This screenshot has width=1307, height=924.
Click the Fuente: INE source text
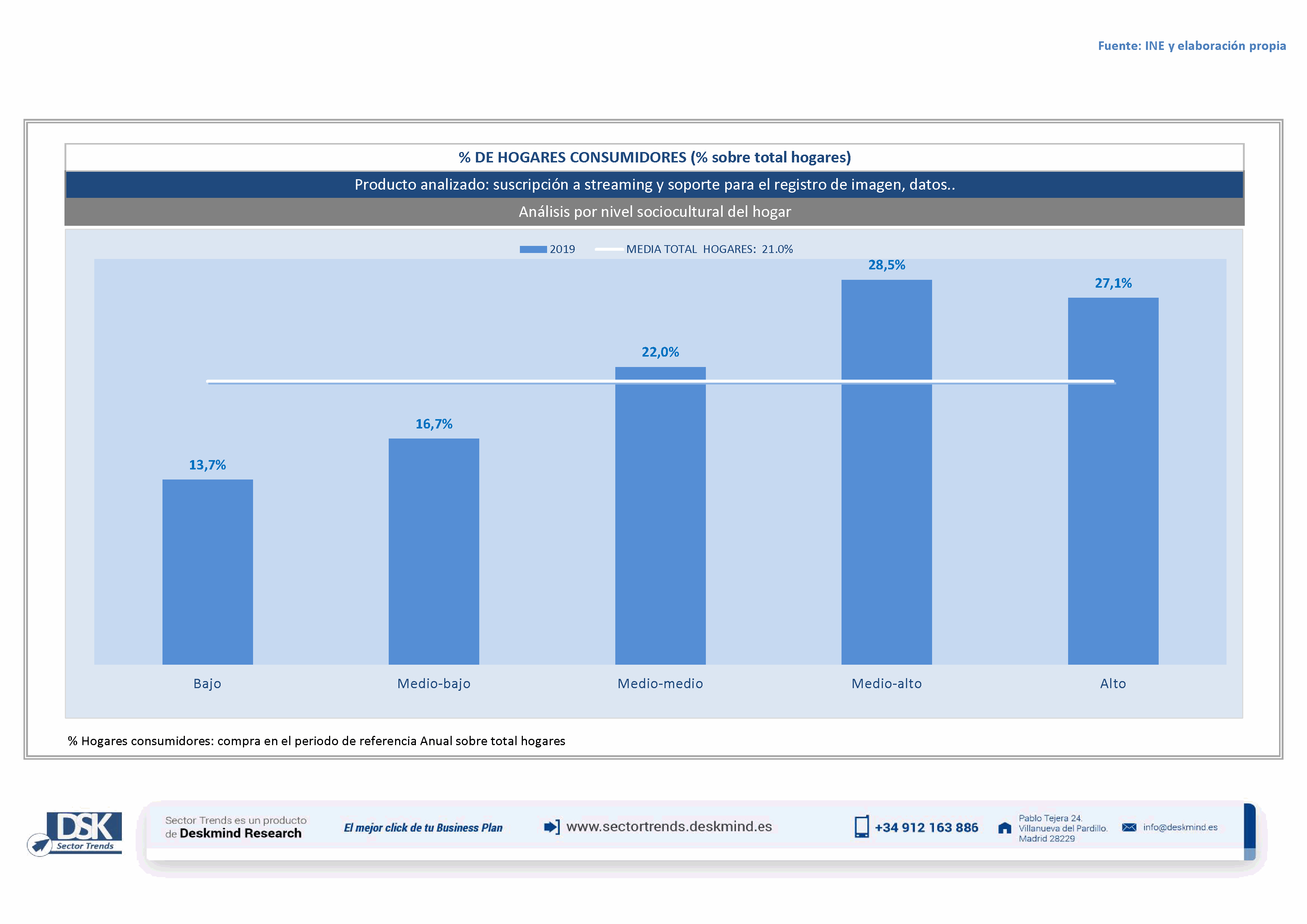(x=1191, y=46)
